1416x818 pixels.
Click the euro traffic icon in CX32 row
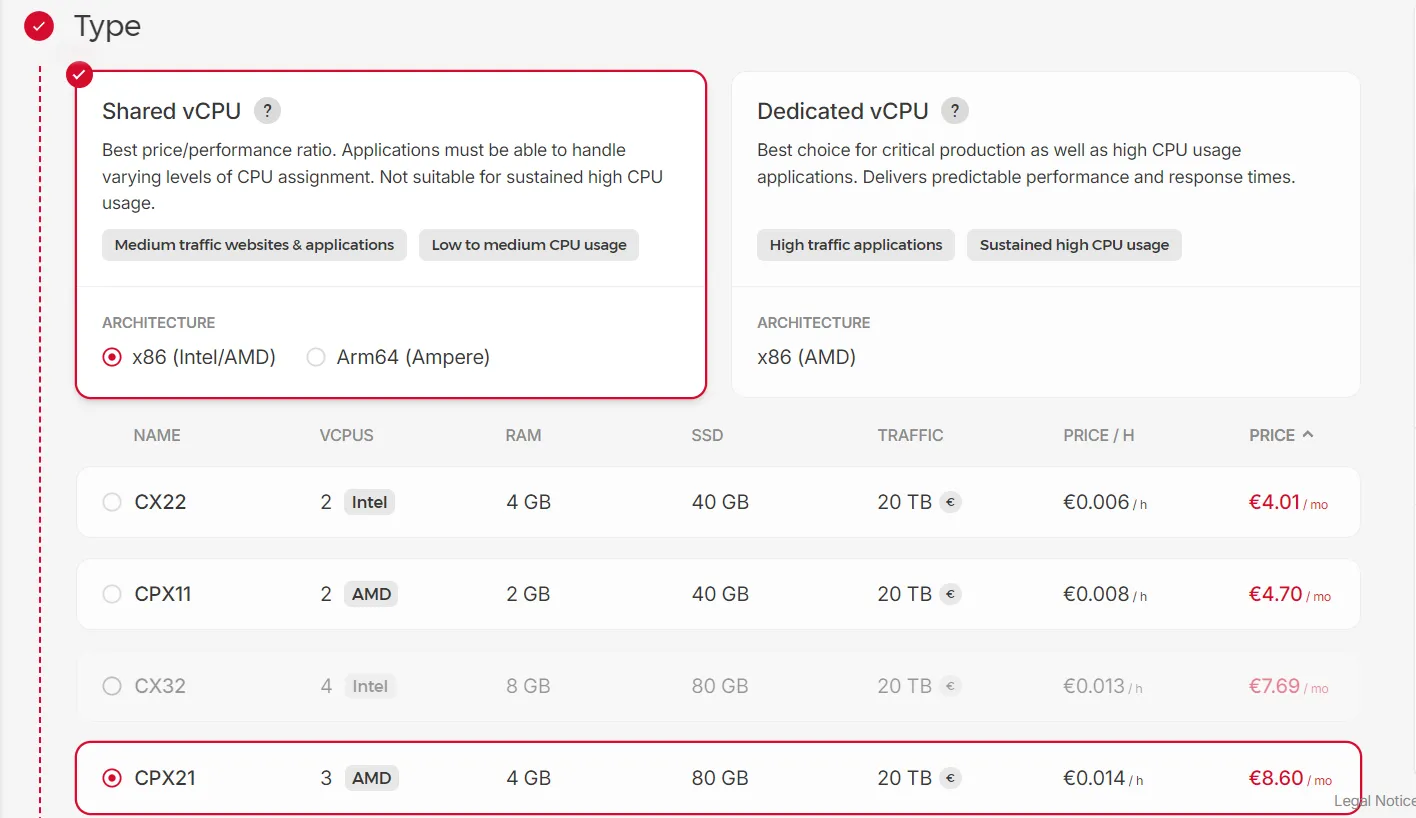950,686
